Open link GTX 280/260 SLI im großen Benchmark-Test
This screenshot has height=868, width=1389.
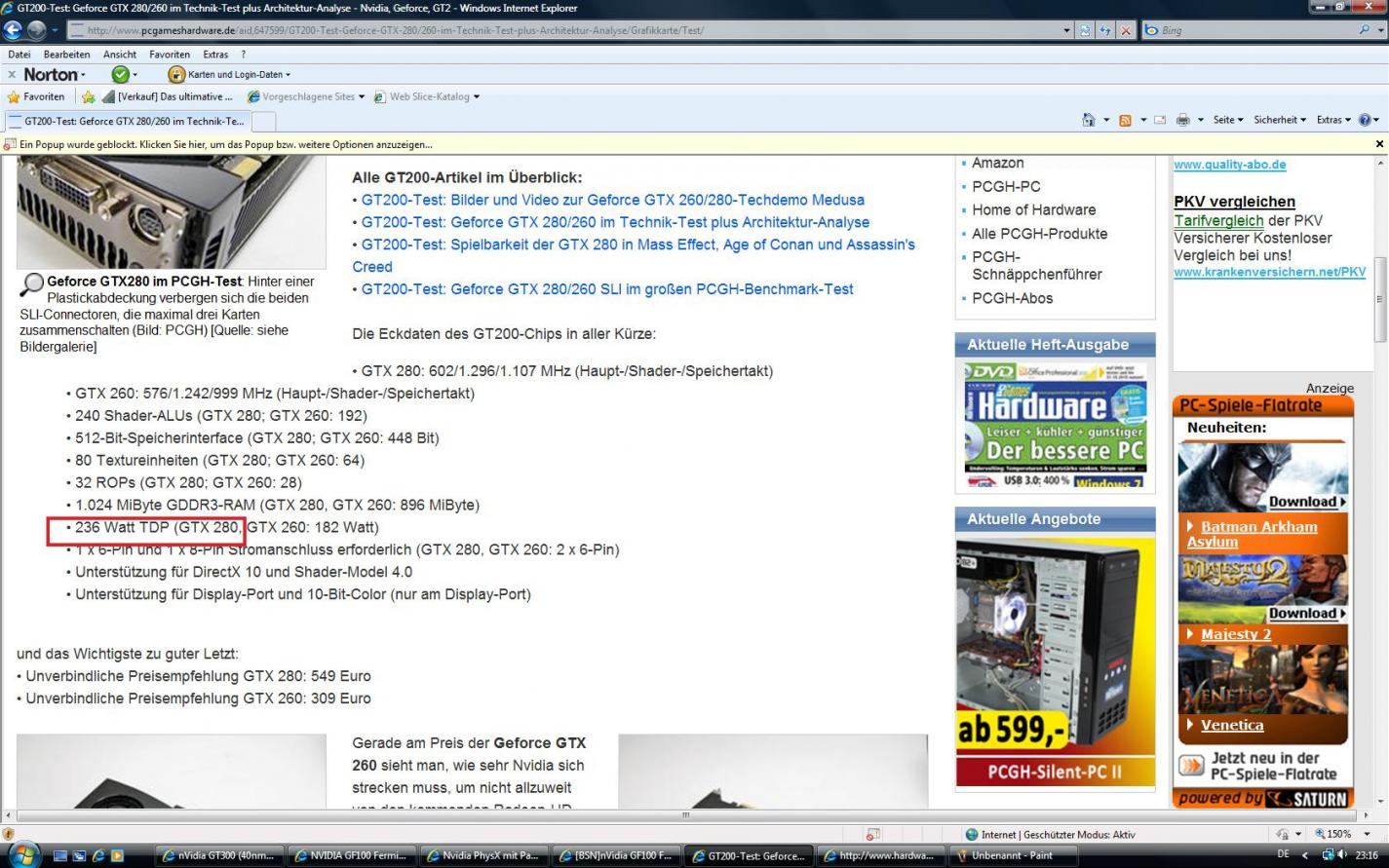606,289
